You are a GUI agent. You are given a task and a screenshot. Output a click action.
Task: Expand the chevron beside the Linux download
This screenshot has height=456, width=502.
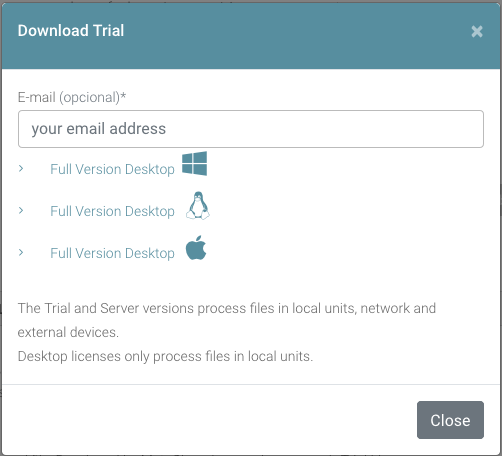21,211
